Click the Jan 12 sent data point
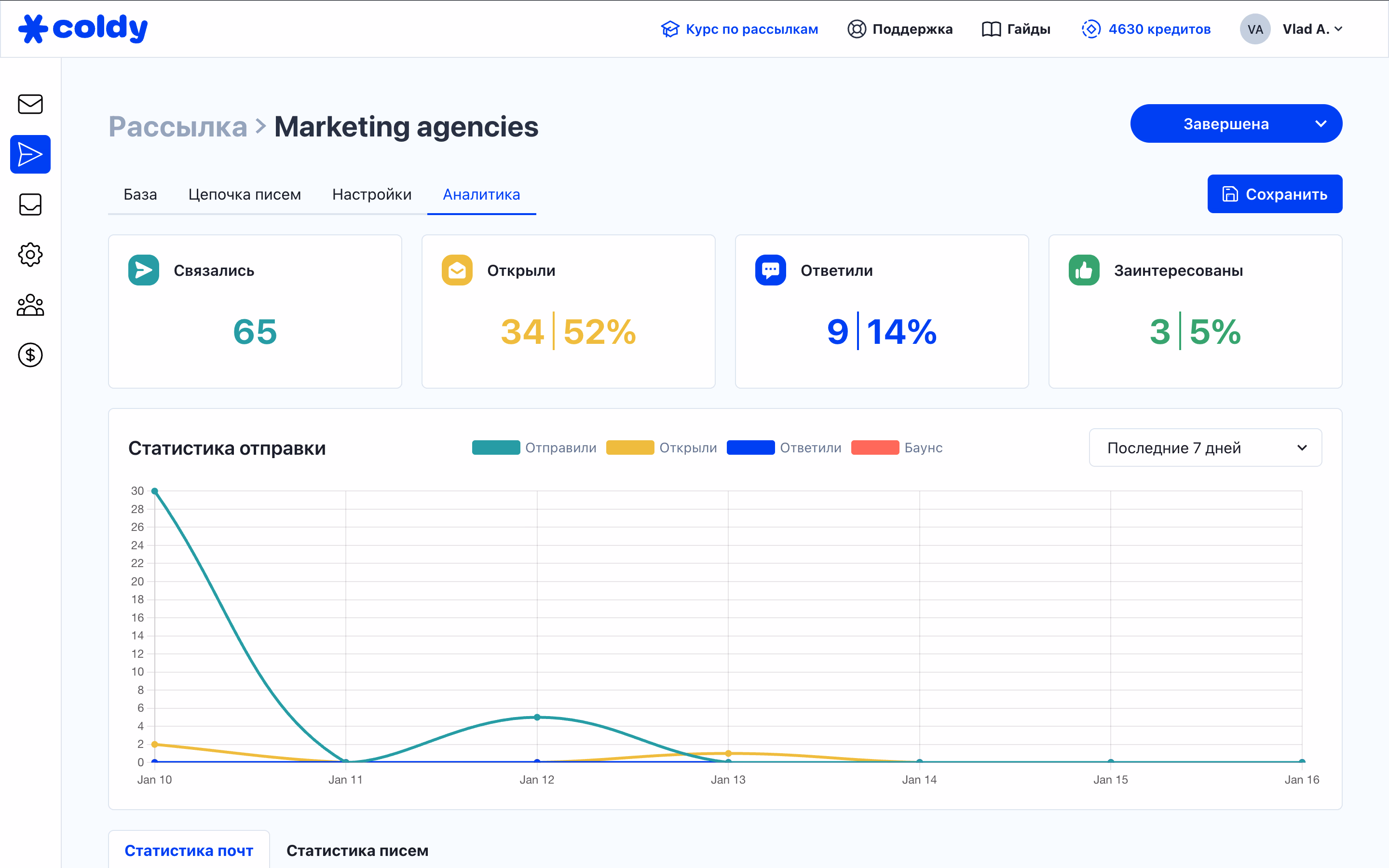Image resolution: width=1389 pixels, height=868 pixels. (x=537, y=717)
